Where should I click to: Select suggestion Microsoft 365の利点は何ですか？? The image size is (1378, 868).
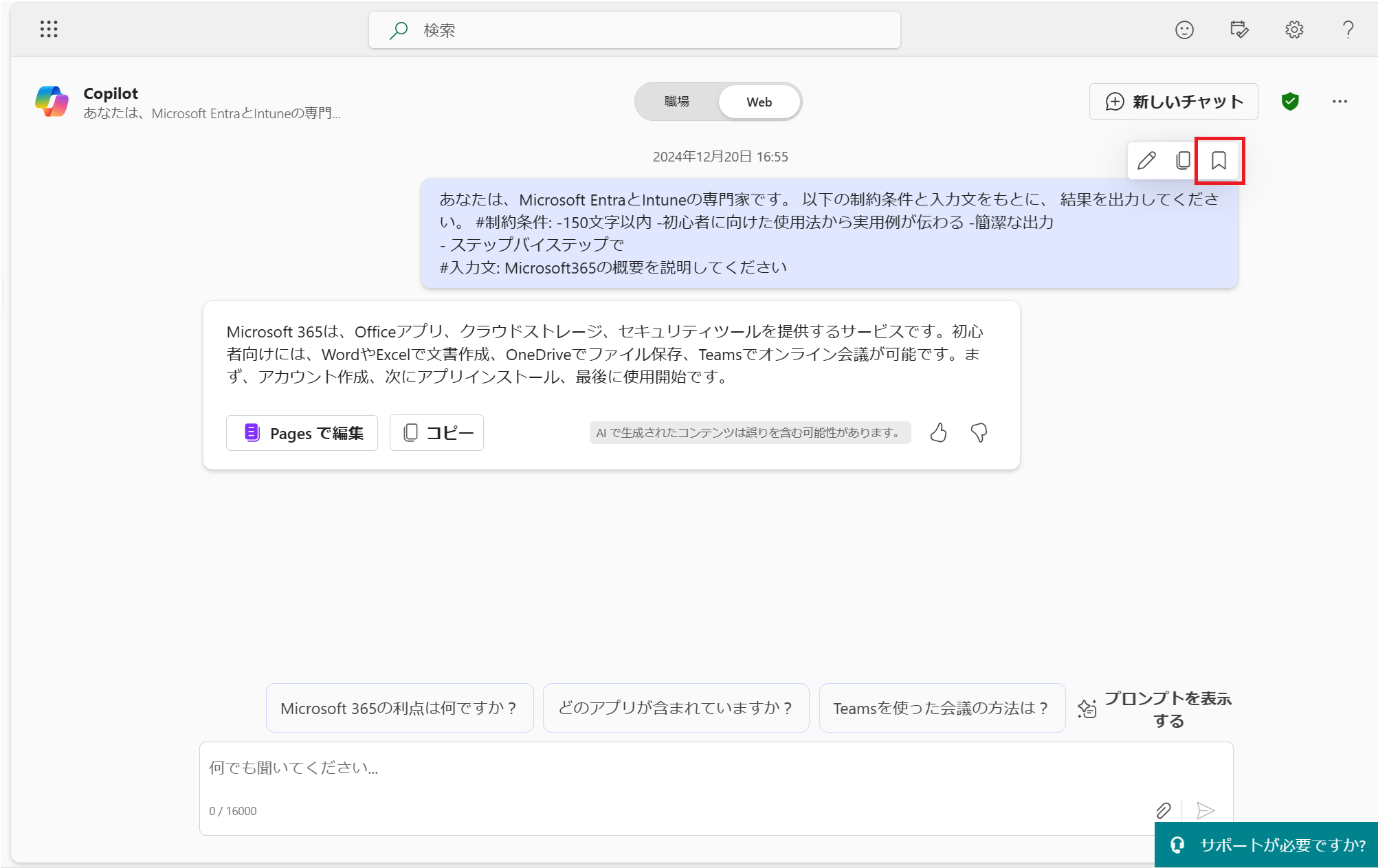(400, 708)
